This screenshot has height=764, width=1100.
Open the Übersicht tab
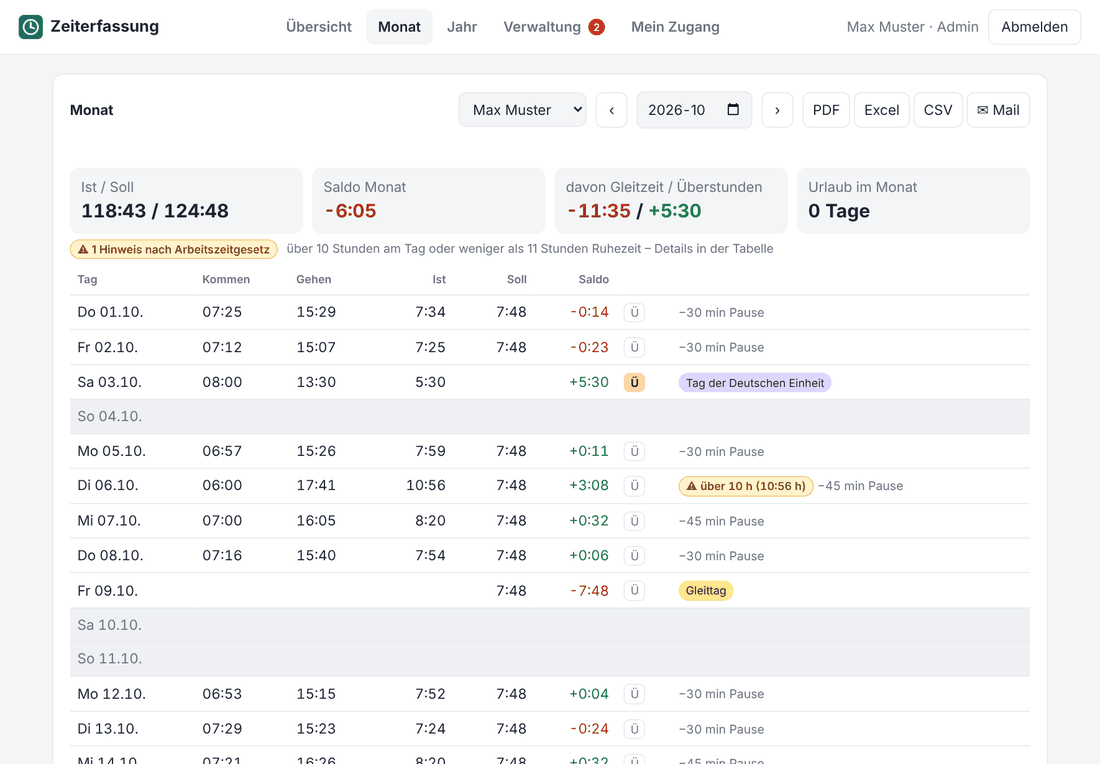click(318, 27)
